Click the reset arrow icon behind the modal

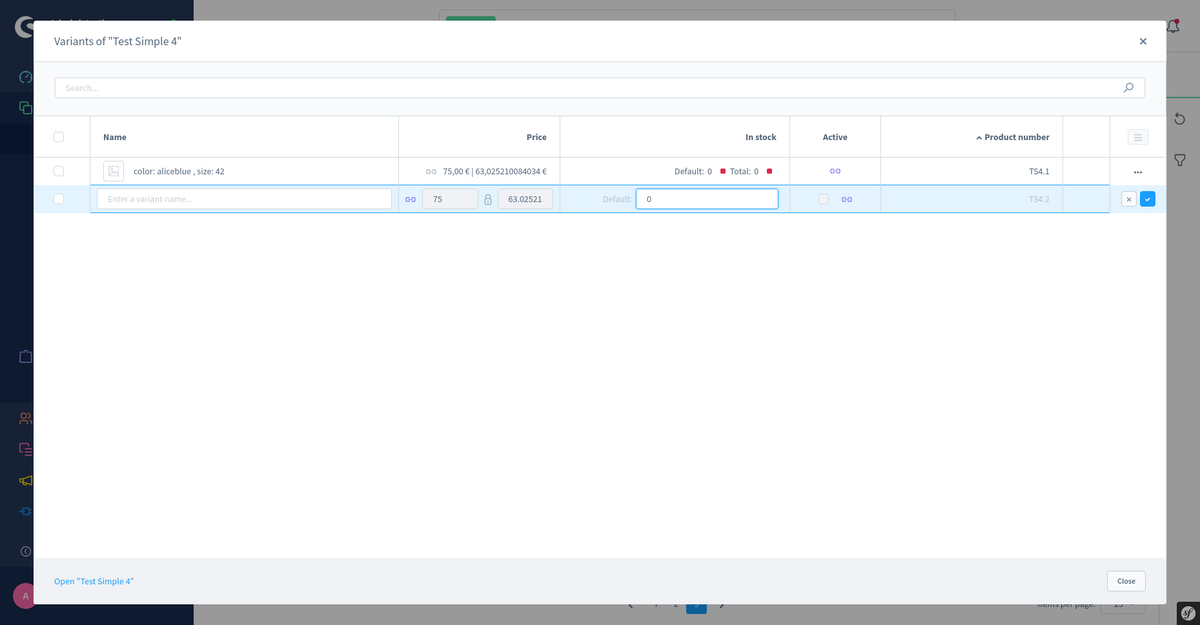coord(1180,119)
